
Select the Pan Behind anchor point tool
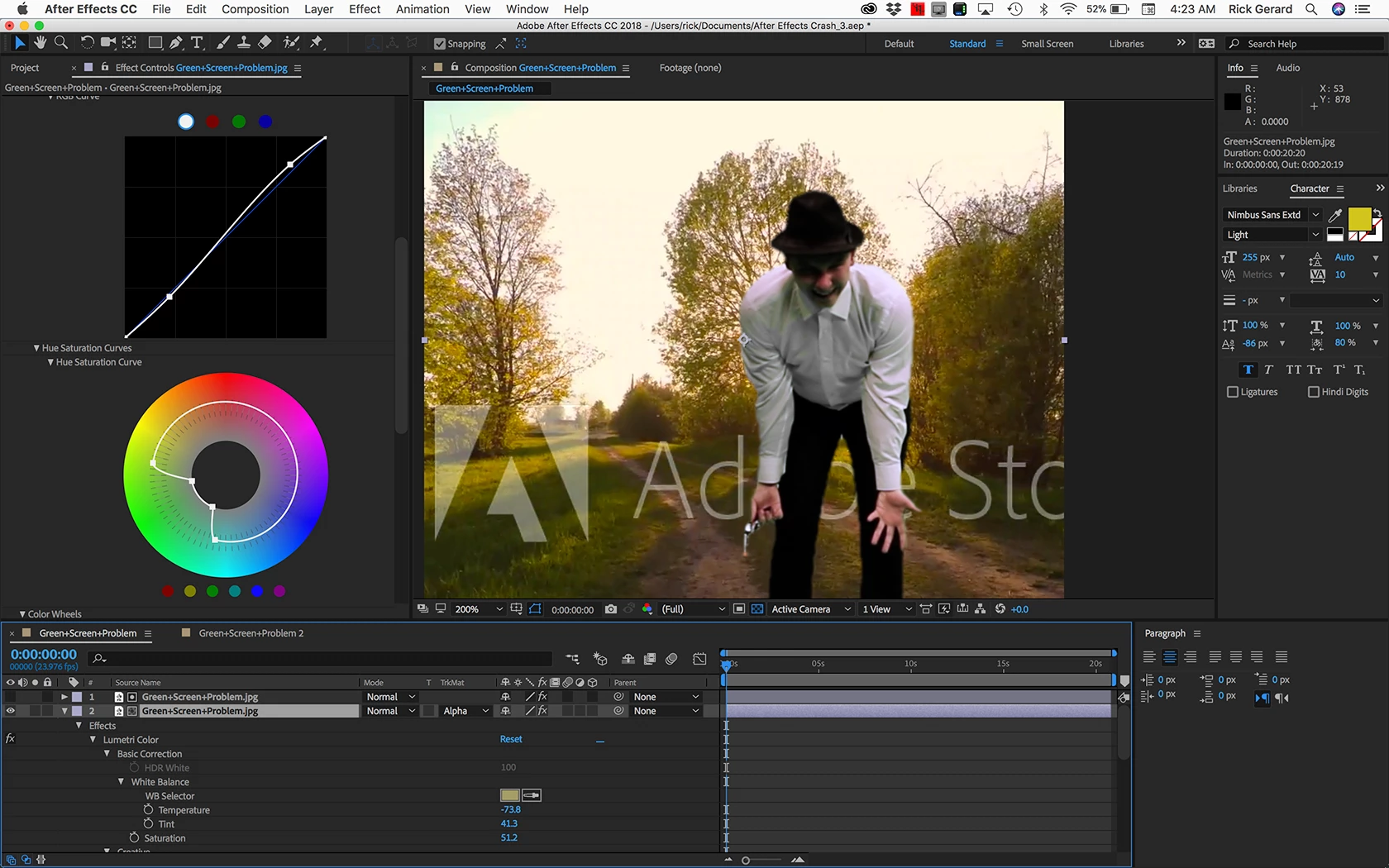(x=130, y=42)
